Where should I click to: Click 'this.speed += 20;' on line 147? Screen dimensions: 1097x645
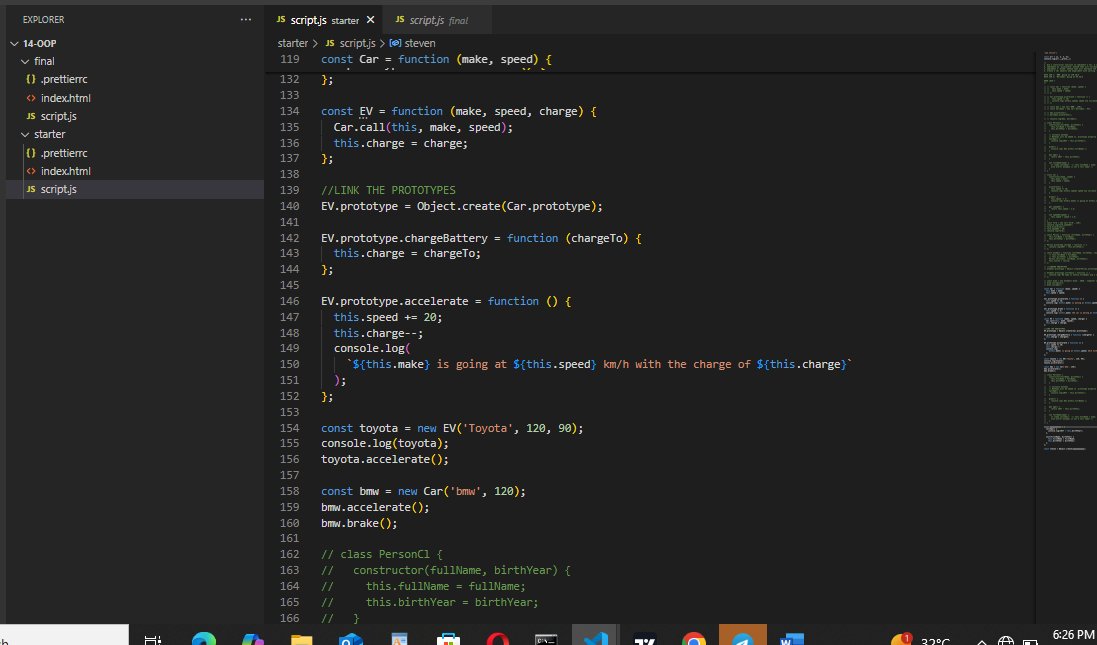(388, 317)
